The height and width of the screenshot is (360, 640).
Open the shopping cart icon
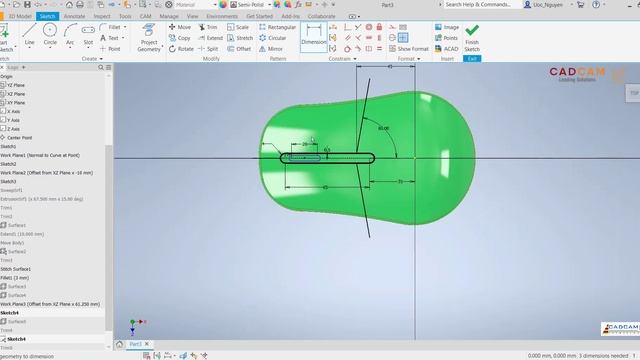580,4
